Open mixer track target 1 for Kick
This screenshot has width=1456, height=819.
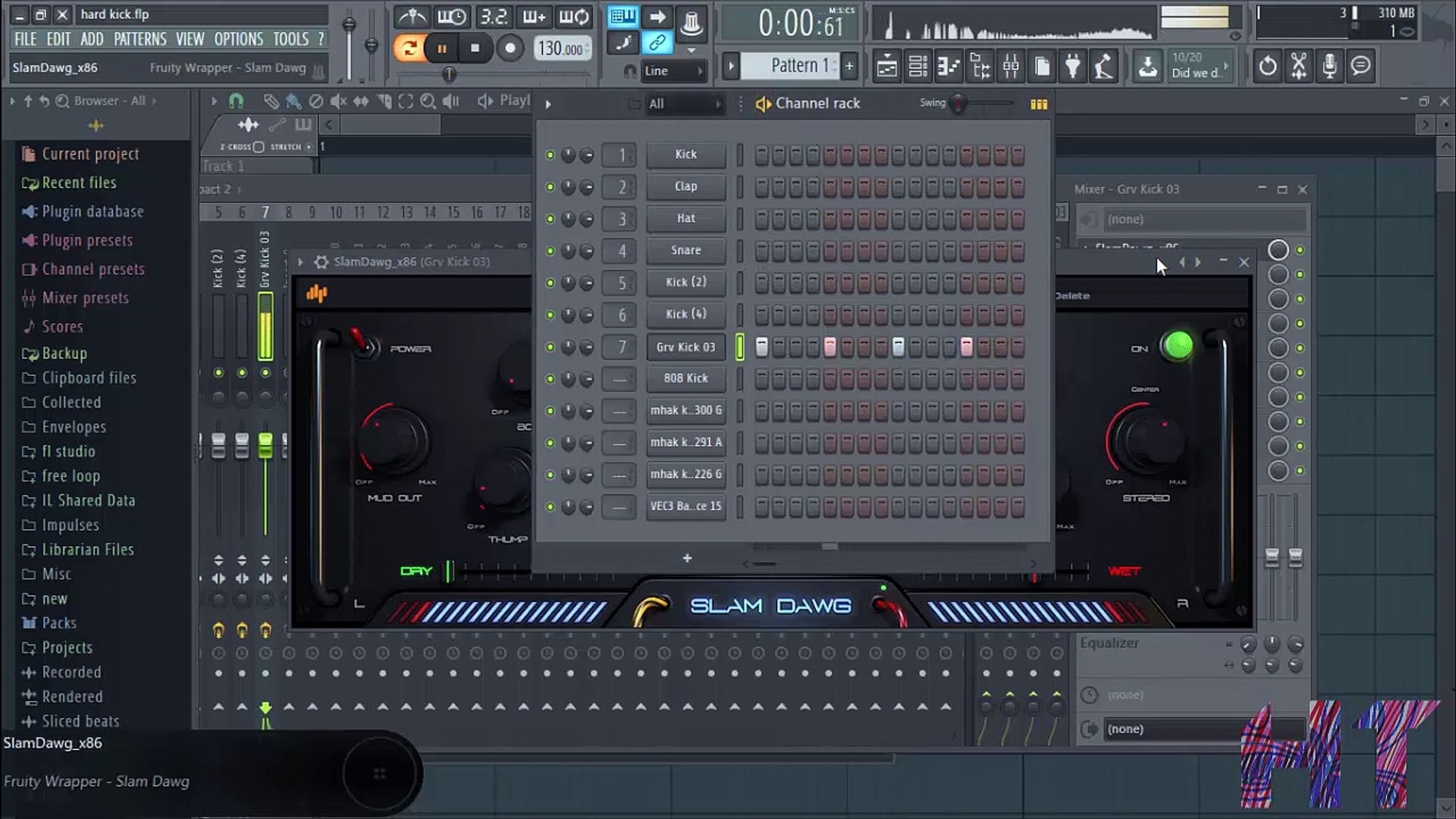pos(620,155)
